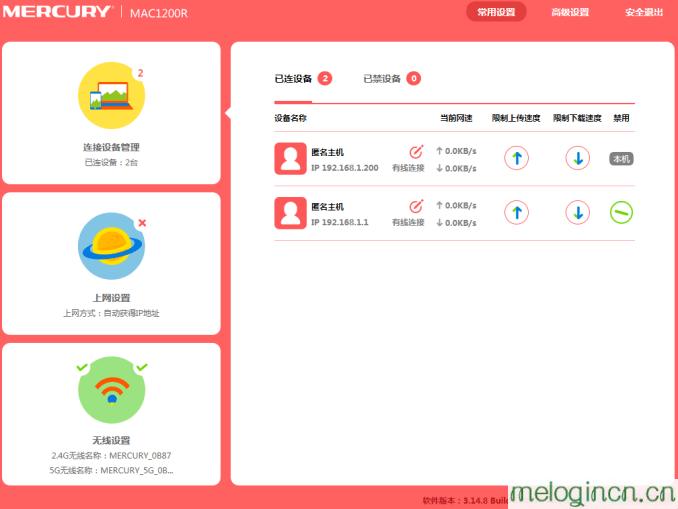The image size is (678, 509).
Task: Switch to the 已禁设备 tab
Action: tap(382, 79)
